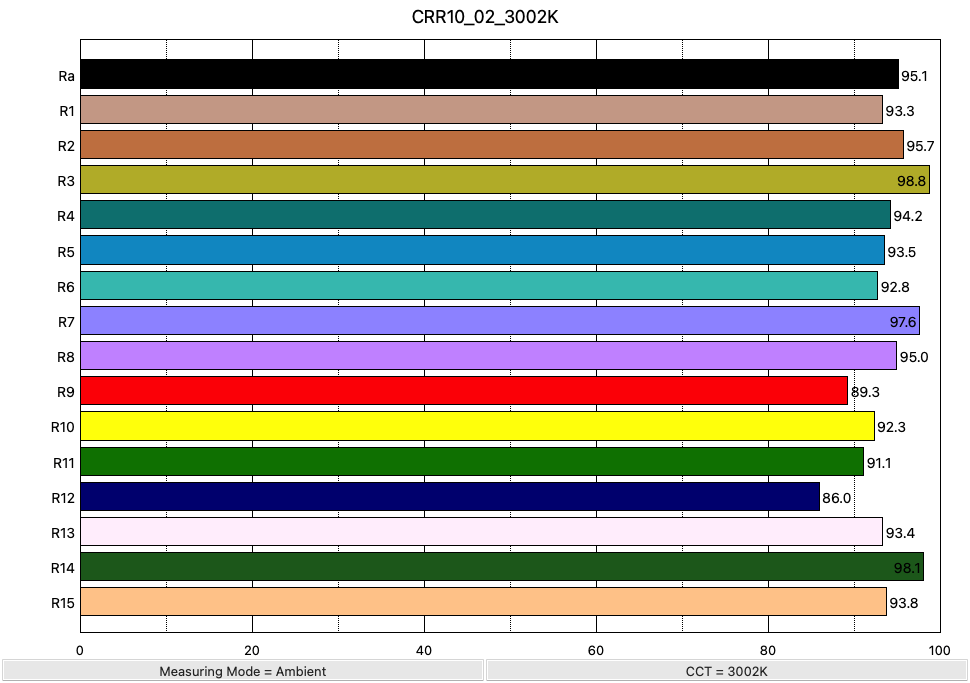The width and height of the screenshot is (970, 683).
Task: Click the blue R5 bar
Action: point(483,250)
